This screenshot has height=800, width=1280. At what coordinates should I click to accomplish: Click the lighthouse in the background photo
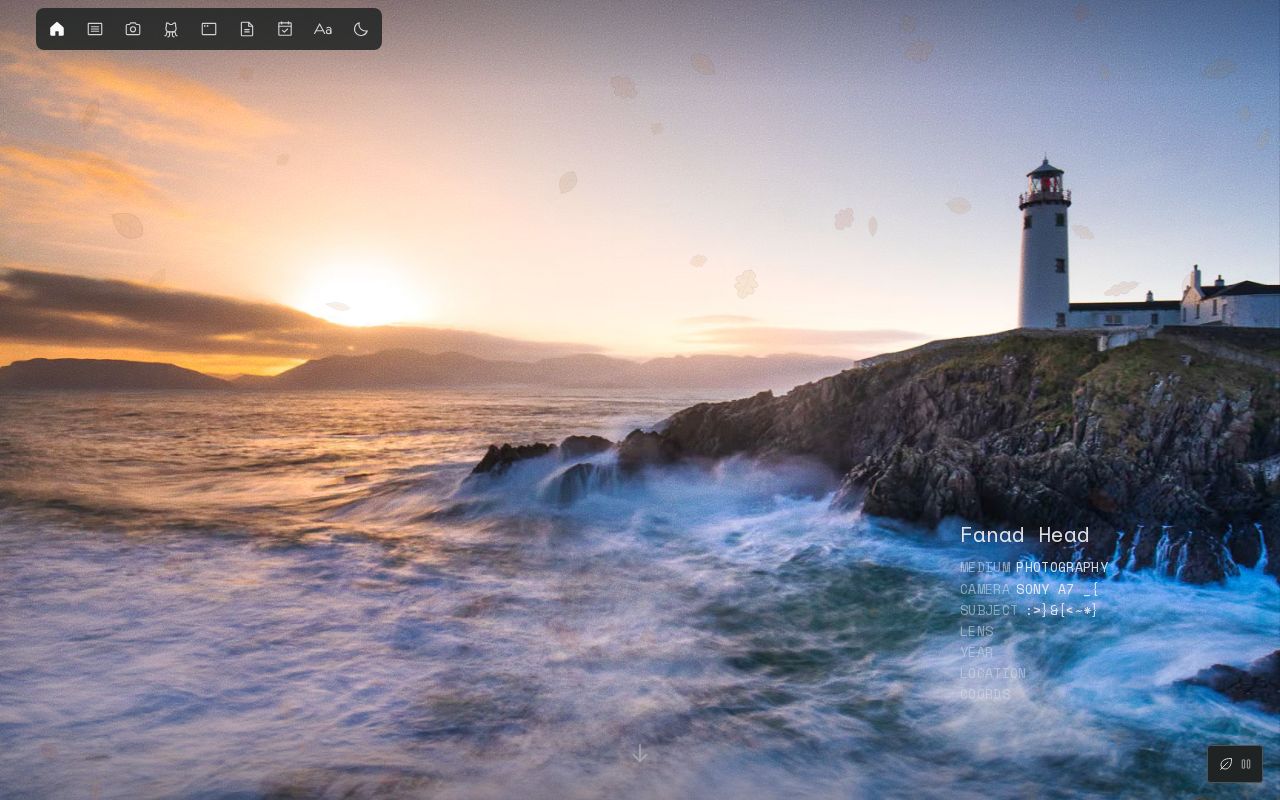pyautogui.click(x=1044, y=245)
